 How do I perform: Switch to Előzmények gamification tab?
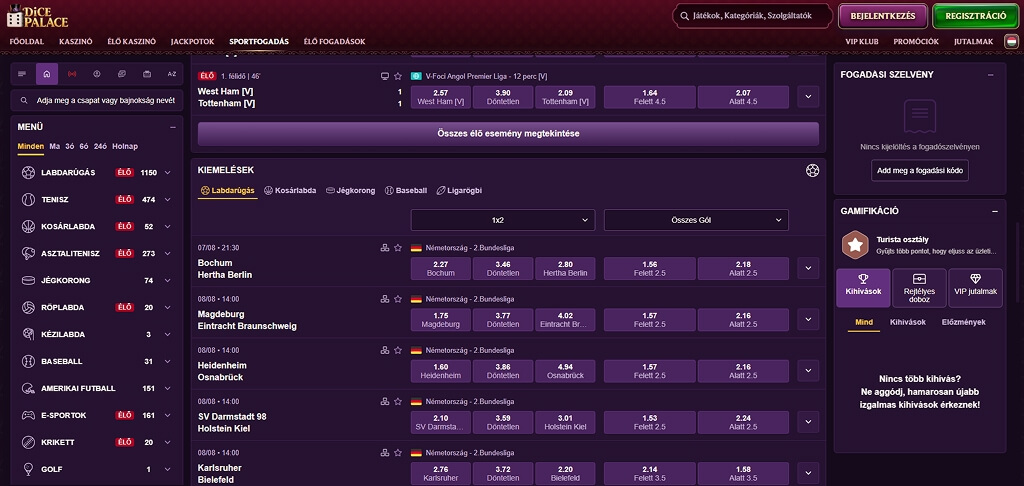pyautogui.click(x=963, y=322)
